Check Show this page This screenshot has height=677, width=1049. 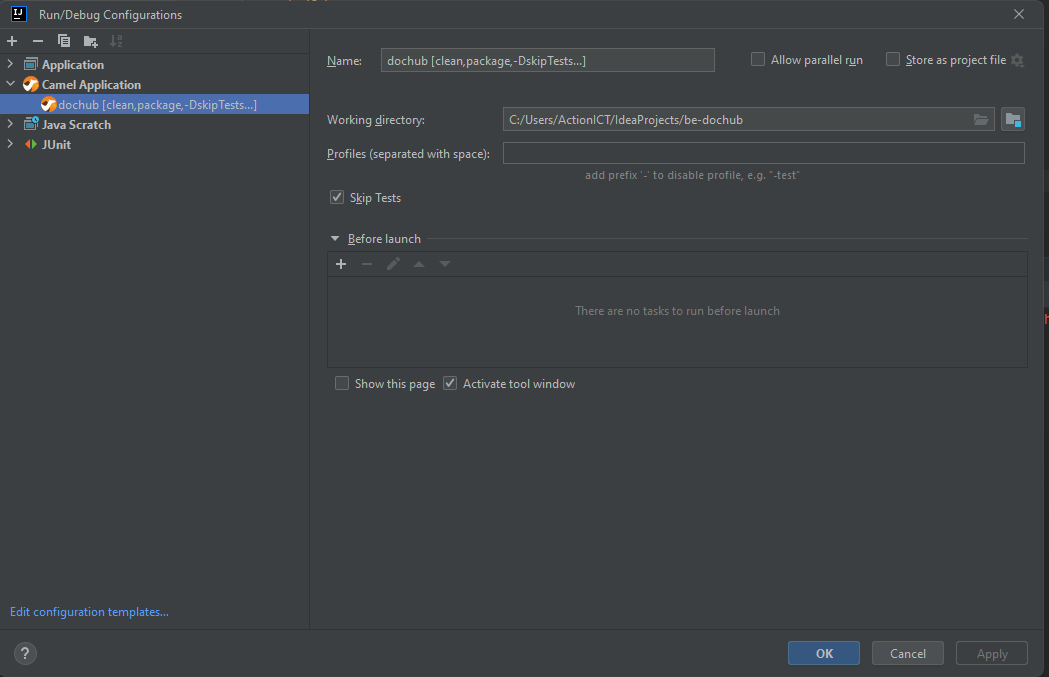point(342,383)
